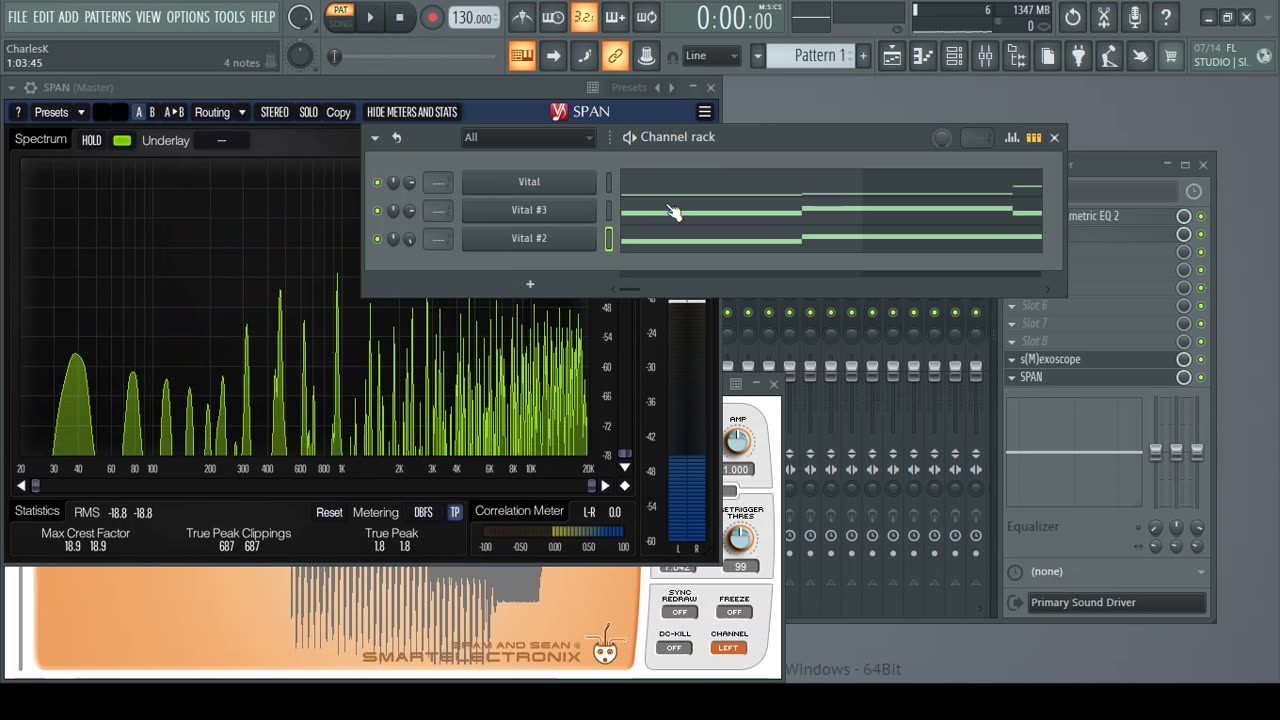Screen dimensions: 1280x720
Task: Start playback with the play button
Action: 370,17
